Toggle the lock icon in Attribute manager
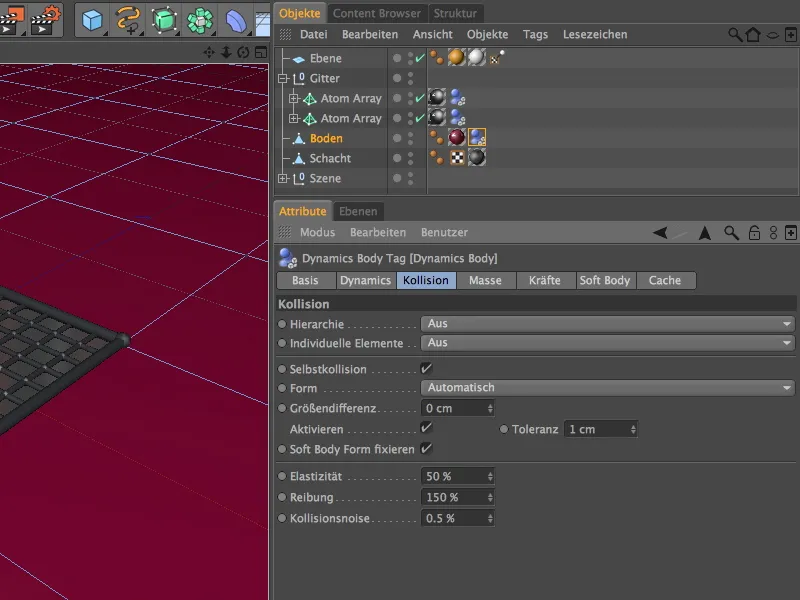The width and height of the screenshot is (800, 600). click(x=754, y=233)
